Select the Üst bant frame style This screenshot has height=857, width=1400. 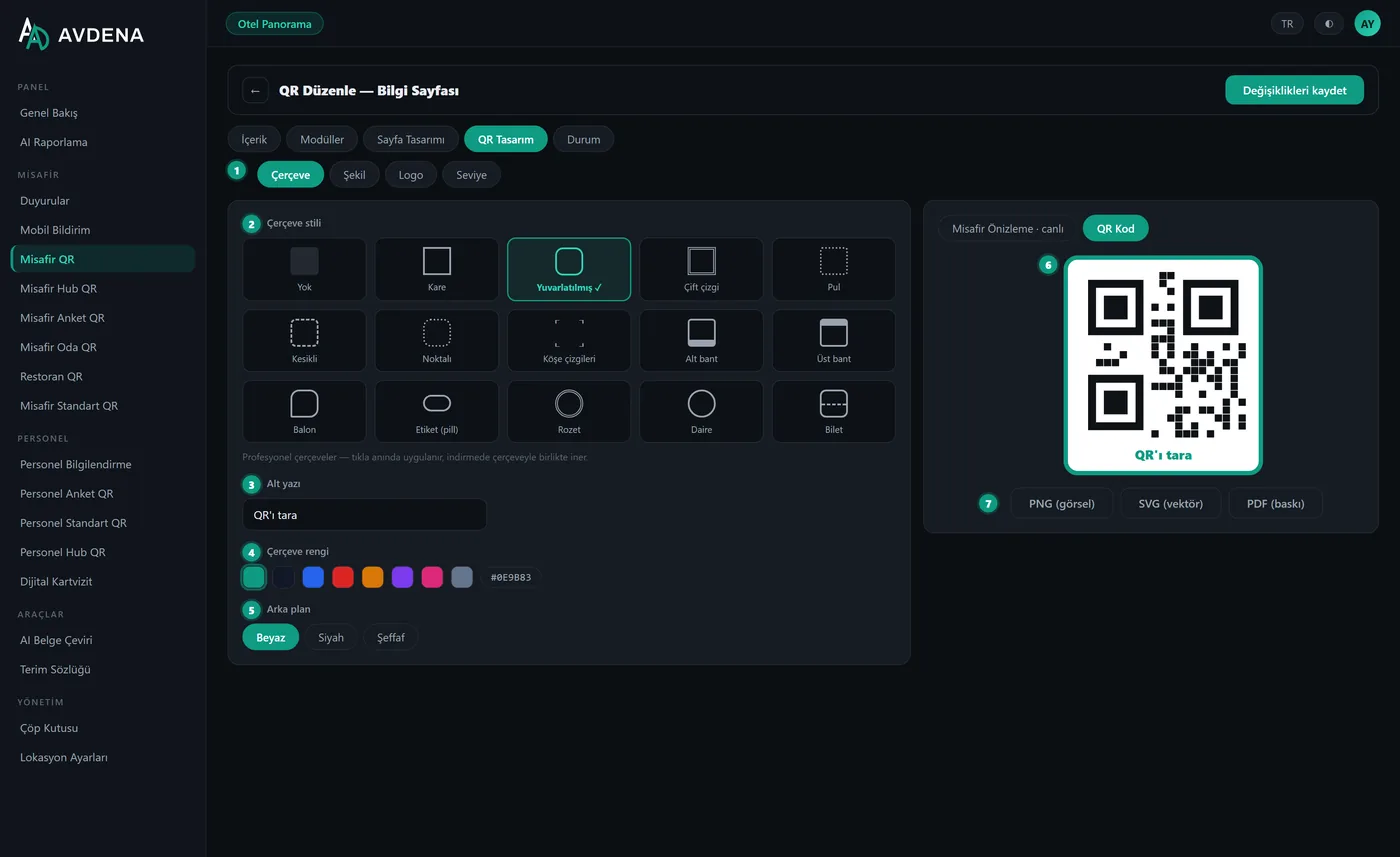[834, 340]
